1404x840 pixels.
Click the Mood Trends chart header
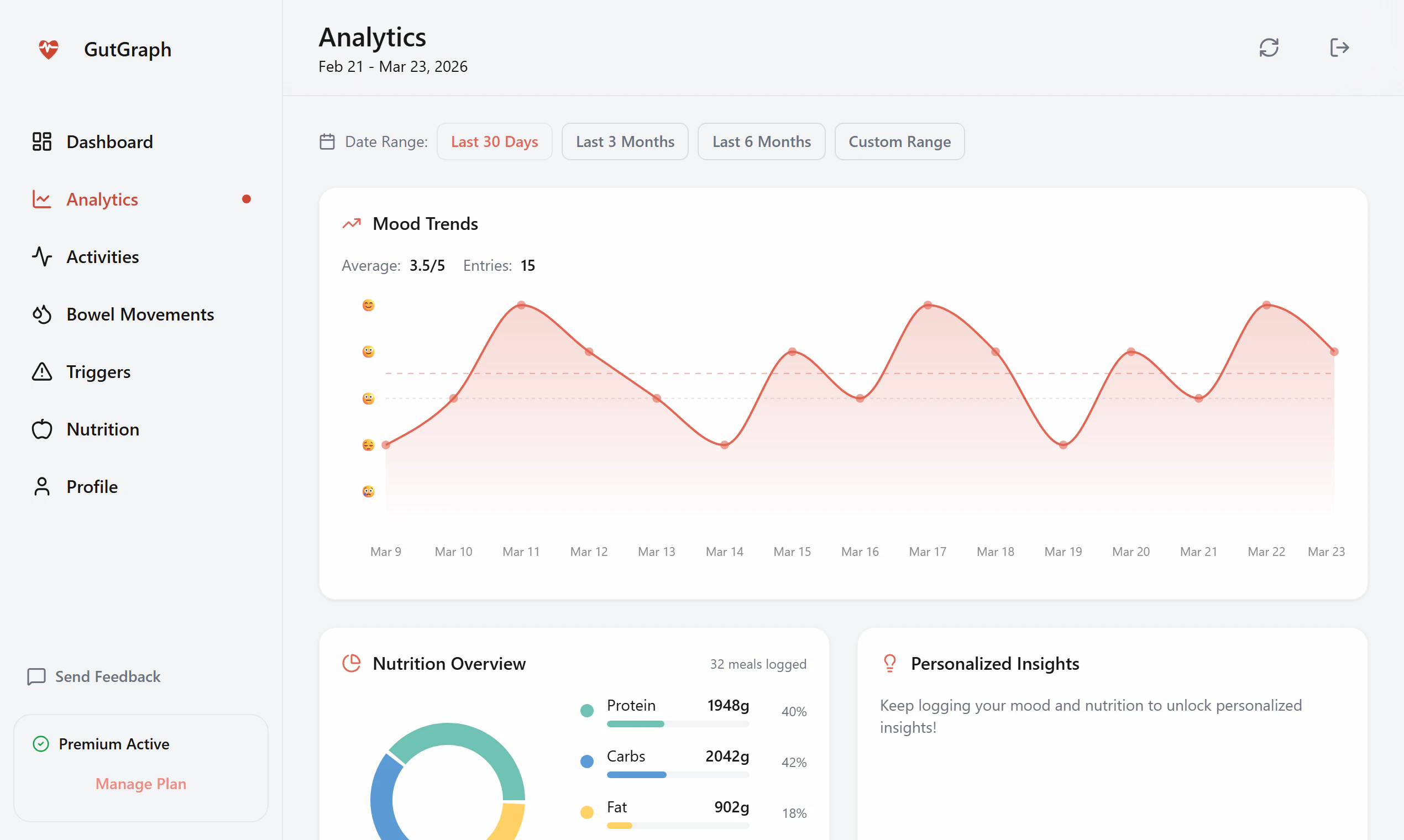[425, 224]
